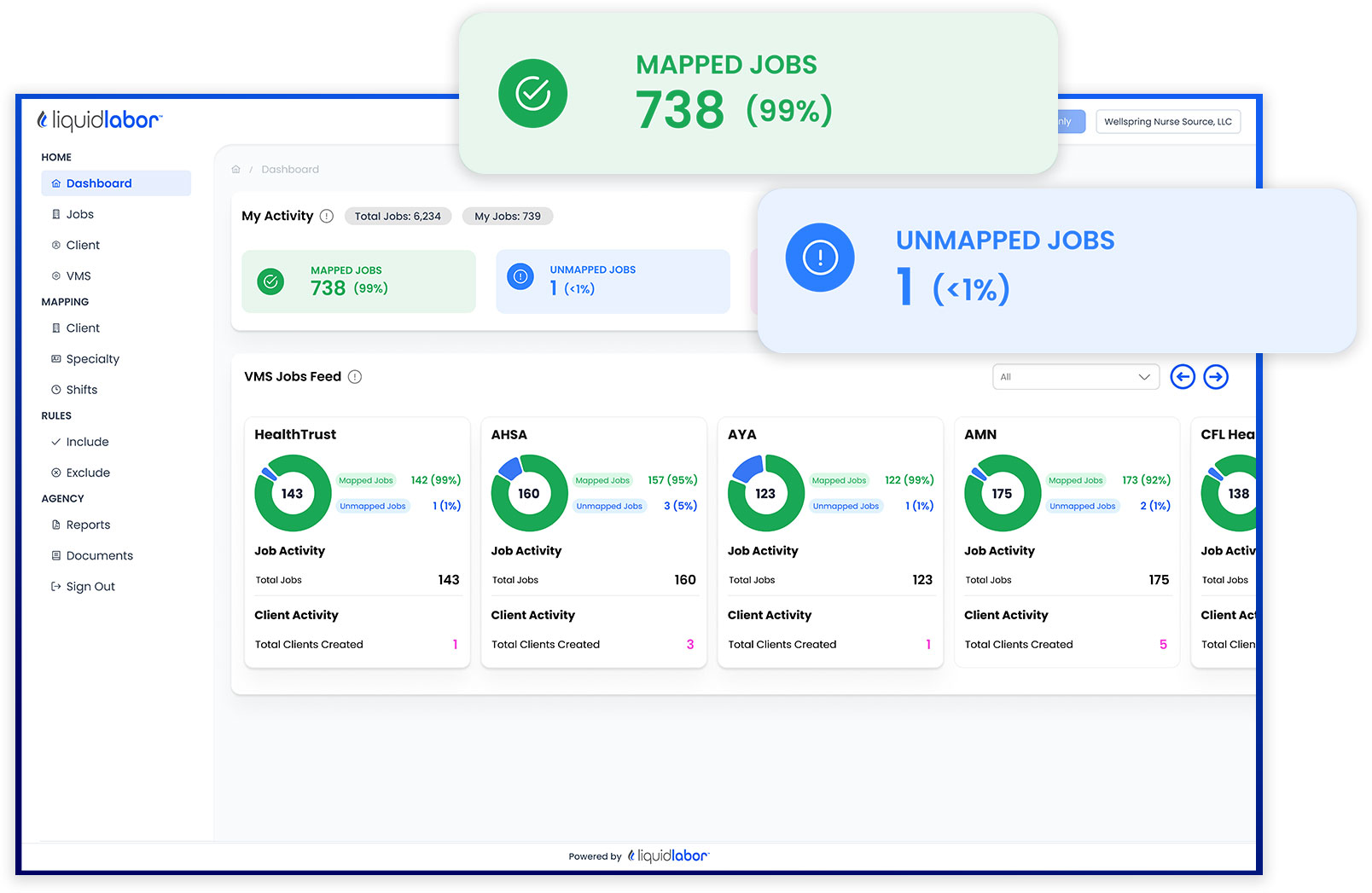
Task: Click AHSA mapped count 157 (95%)
Action: click(672, 480)
